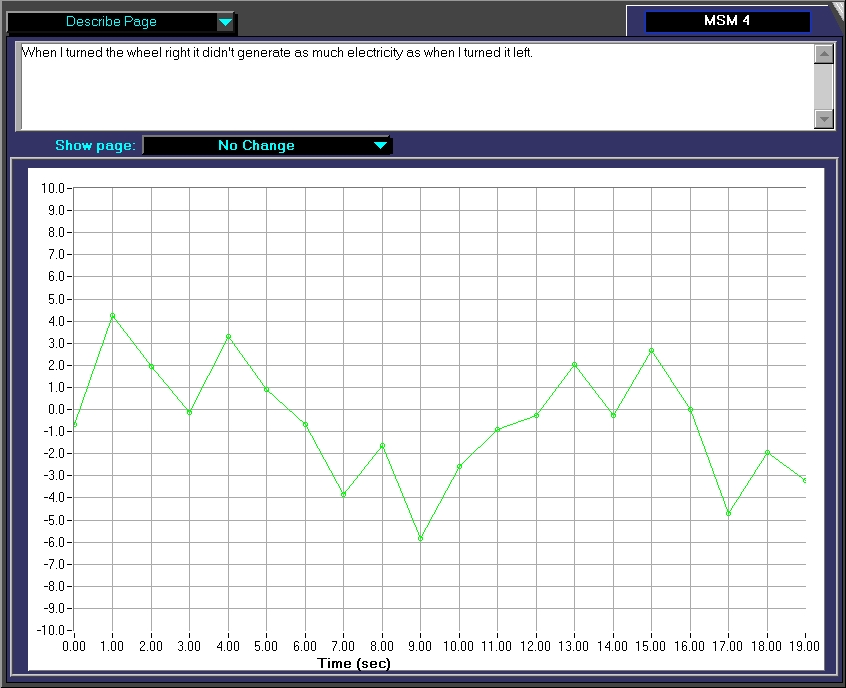Image resolution: width=846 pixels, height=688 pixels.
Task: Click the Show page label
Action: tap(95, 146)
